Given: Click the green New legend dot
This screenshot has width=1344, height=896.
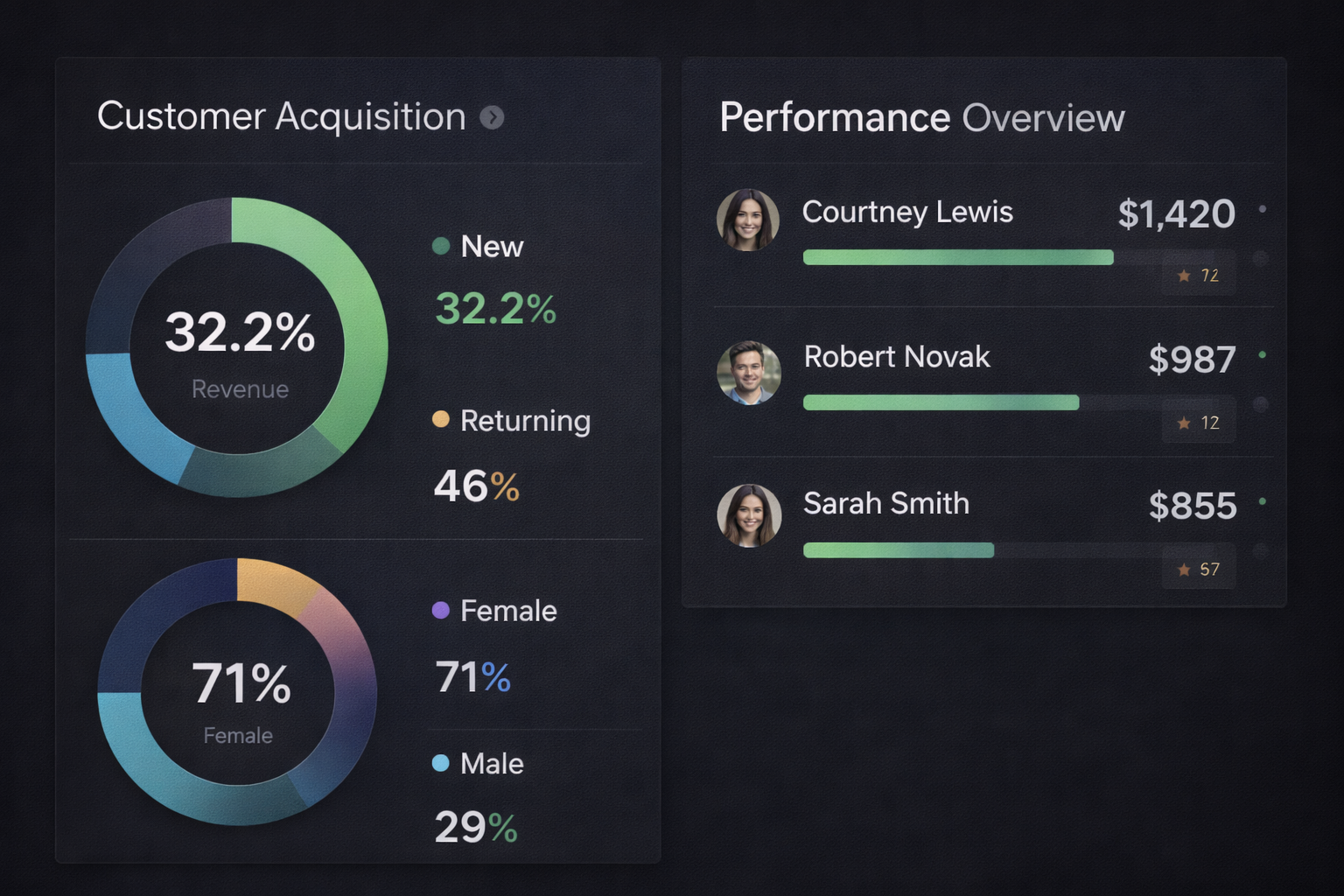Looking at the screenshot, I should point(441,246).
